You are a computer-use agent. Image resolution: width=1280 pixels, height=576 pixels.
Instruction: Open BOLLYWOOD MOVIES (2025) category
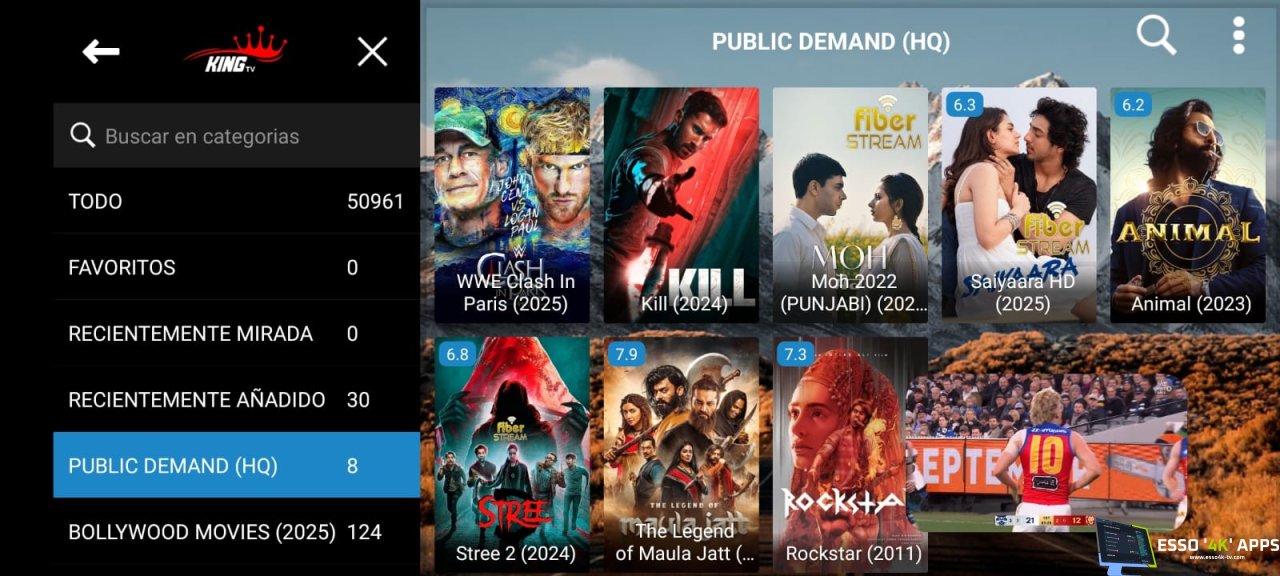coord(237,531)
